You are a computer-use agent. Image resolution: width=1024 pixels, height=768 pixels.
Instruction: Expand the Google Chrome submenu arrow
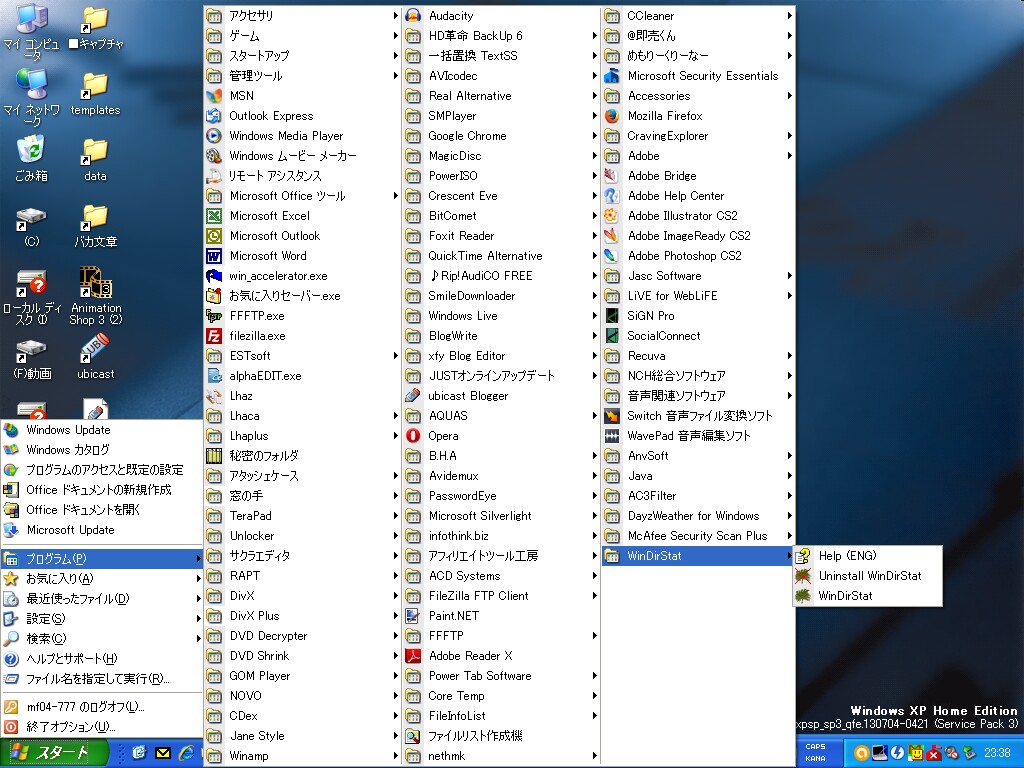pos(594,136)
